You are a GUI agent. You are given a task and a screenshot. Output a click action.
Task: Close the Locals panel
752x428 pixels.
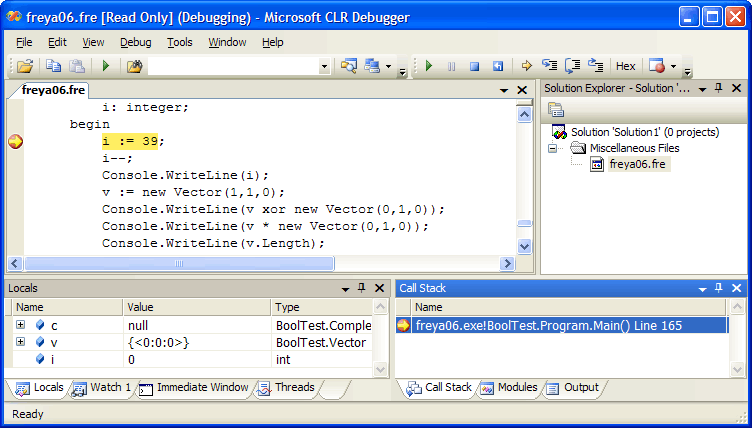click(x=379, y=288)
